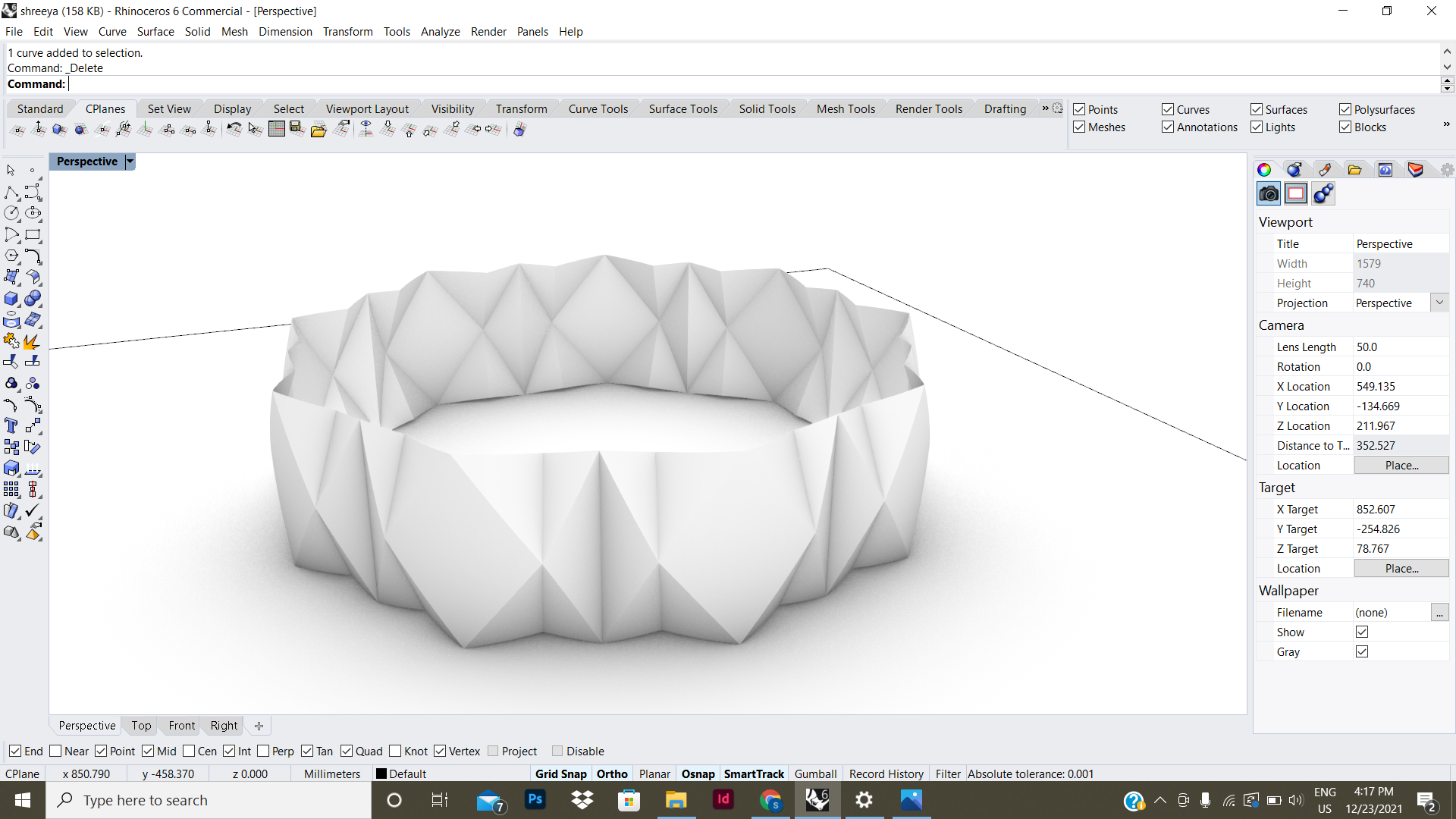Image resolution: width=1456 pixels, height=819 pixels.
Task: Open the Perspective viewport title menu arrow
Action: point(130,162)
